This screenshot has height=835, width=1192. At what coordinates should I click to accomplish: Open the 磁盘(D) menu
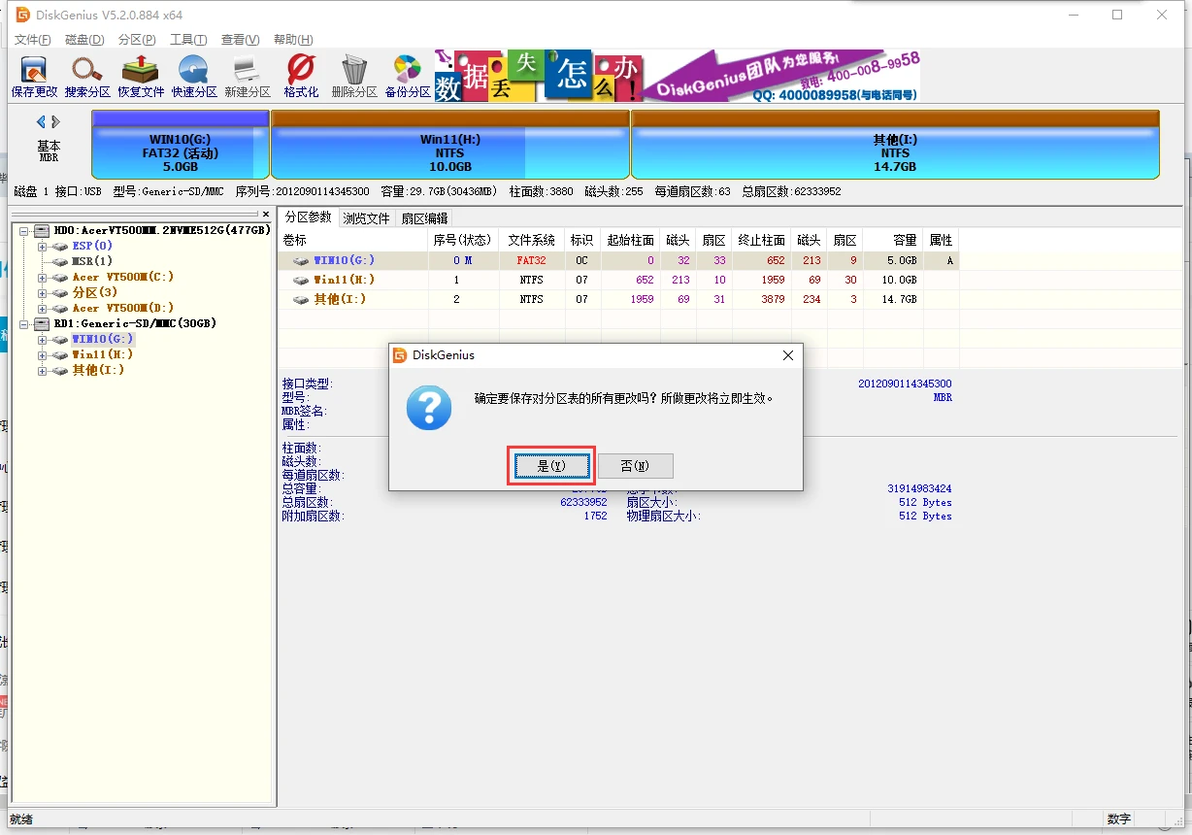(81, 39)
